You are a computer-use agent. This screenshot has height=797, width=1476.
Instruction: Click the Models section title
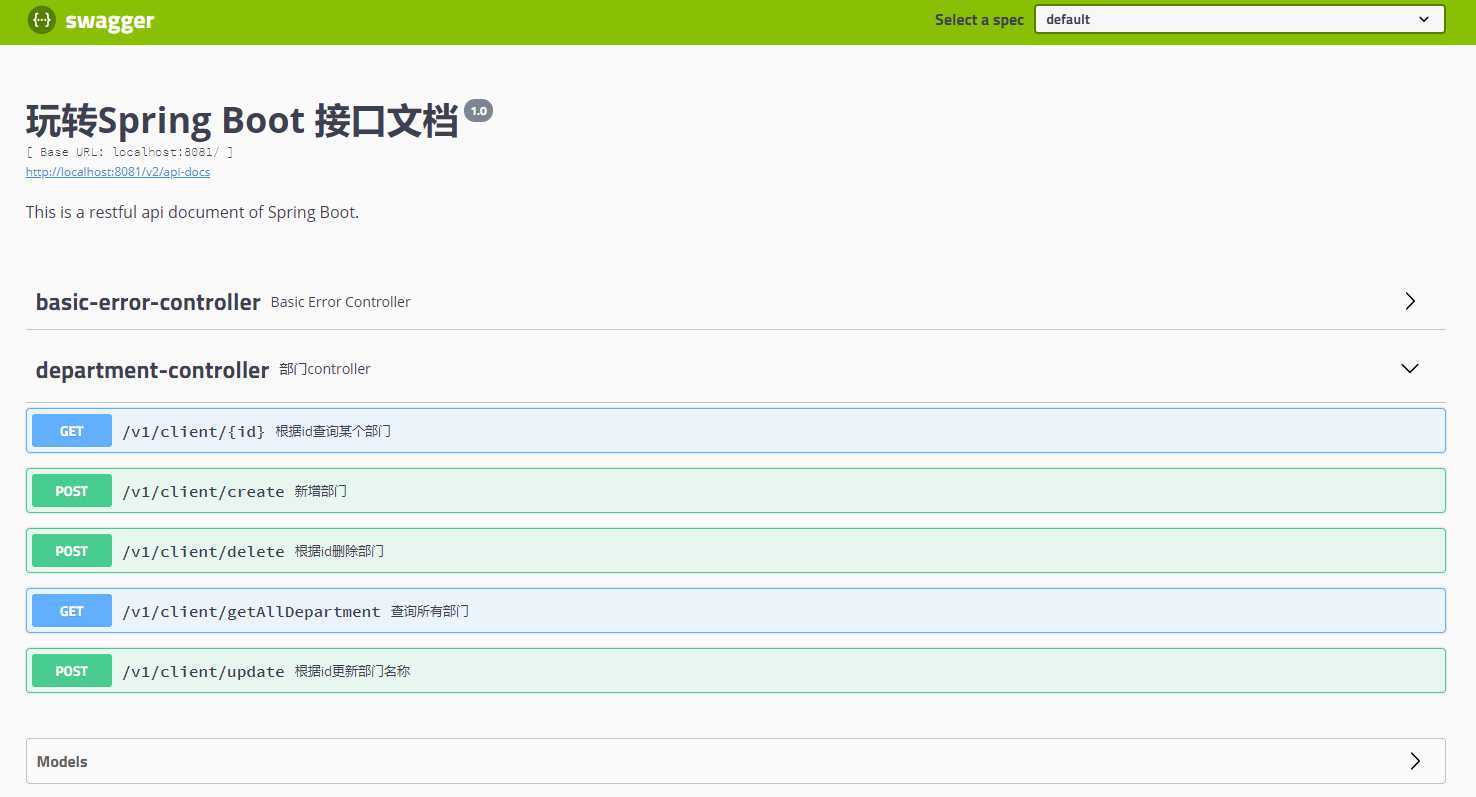pos(62,762)
